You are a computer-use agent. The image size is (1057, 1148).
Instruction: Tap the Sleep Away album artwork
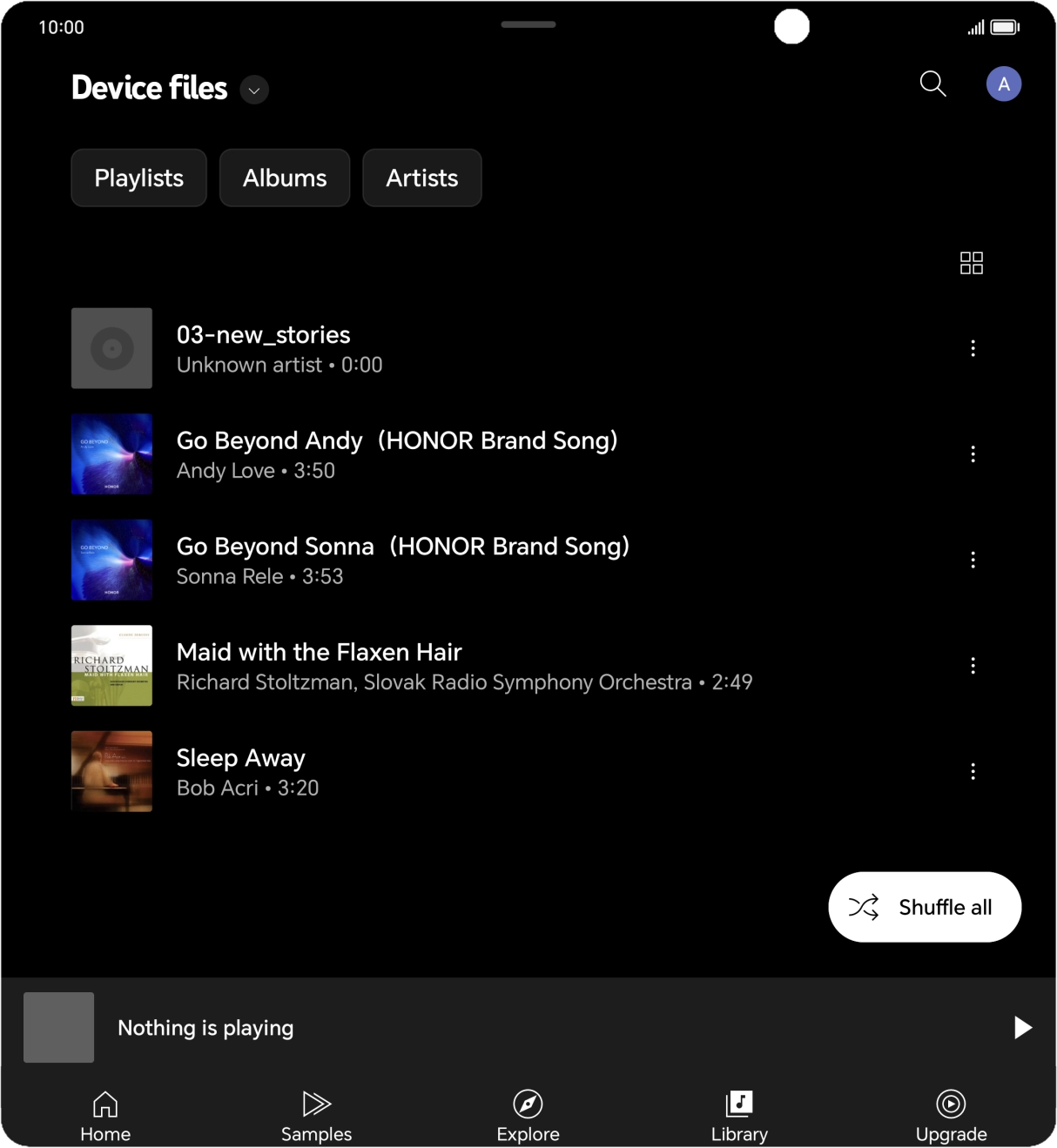(111, 771)
